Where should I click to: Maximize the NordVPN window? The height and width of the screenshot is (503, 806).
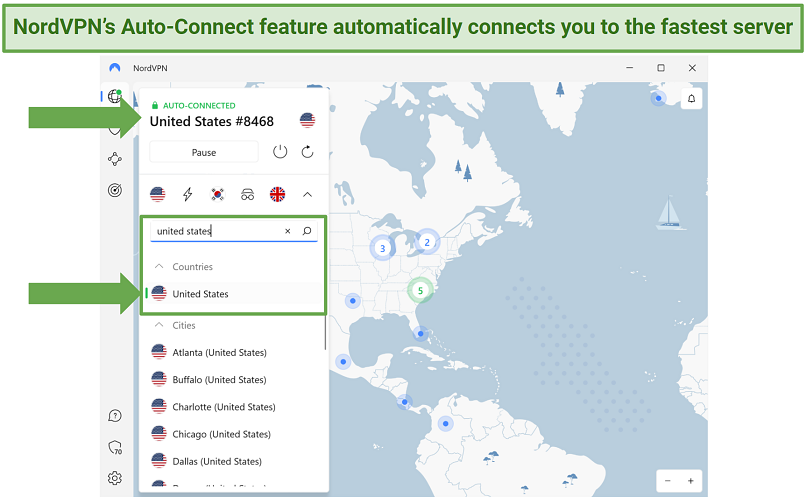(661, 68)
